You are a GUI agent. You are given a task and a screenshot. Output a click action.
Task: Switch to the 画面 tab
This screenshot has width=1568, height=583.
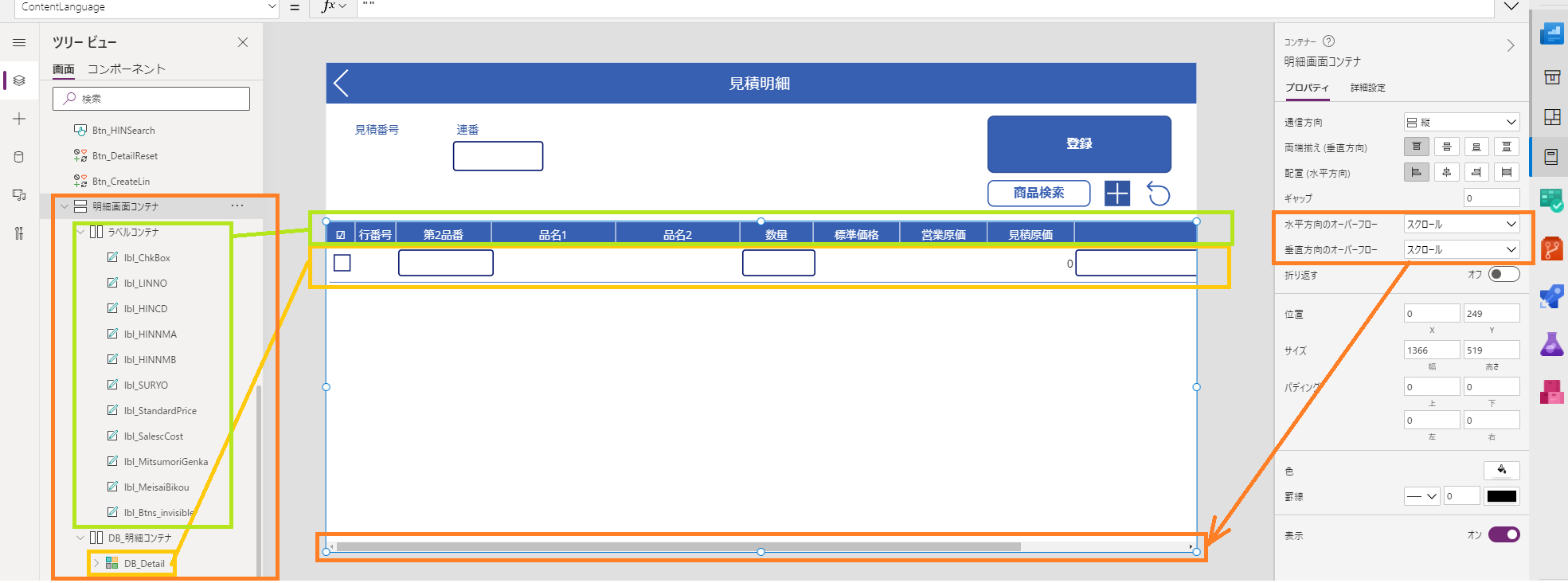pos(64,69)
